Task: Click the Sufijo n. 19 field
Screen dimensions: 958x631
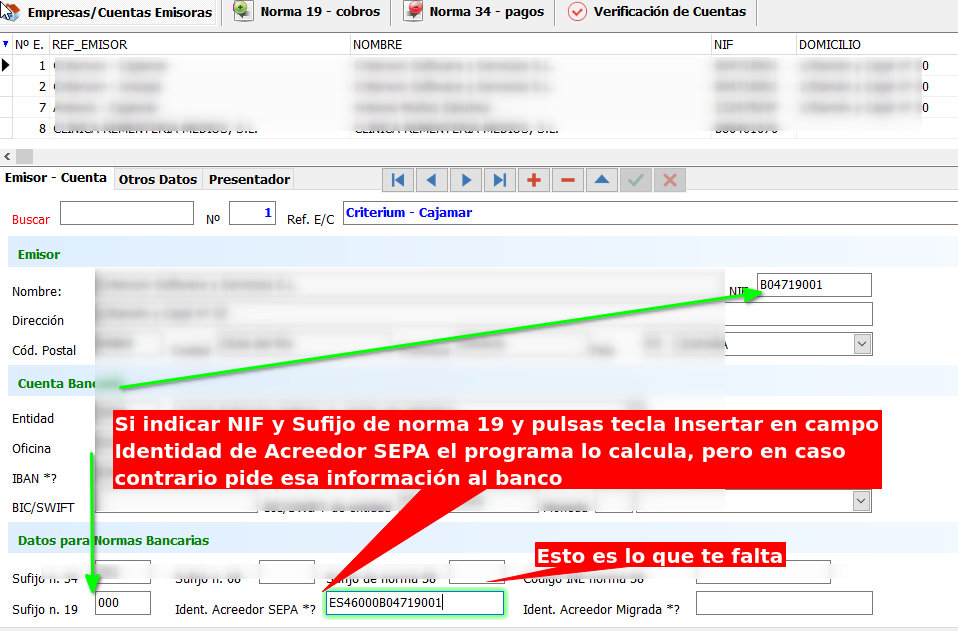Action: coord(123,603)
